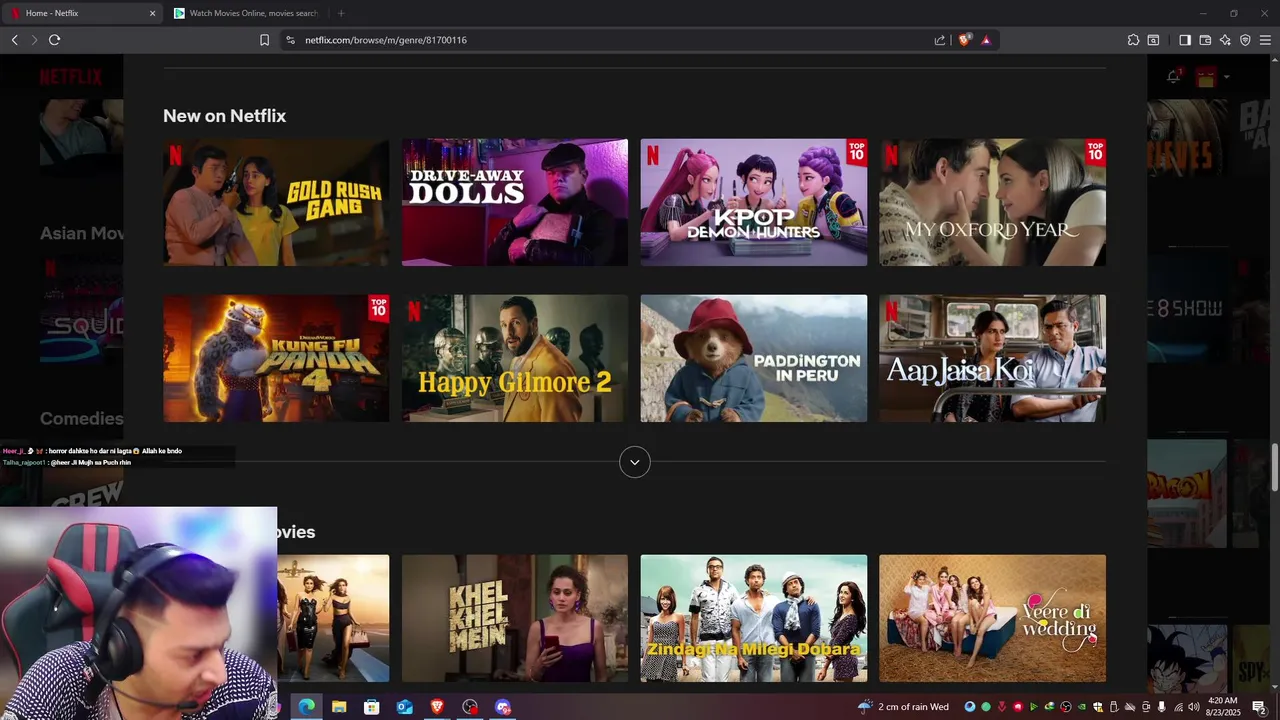Toggle the browser sidebar panel
Viewport: 1280px width, 720px height.
[1185, 40]
